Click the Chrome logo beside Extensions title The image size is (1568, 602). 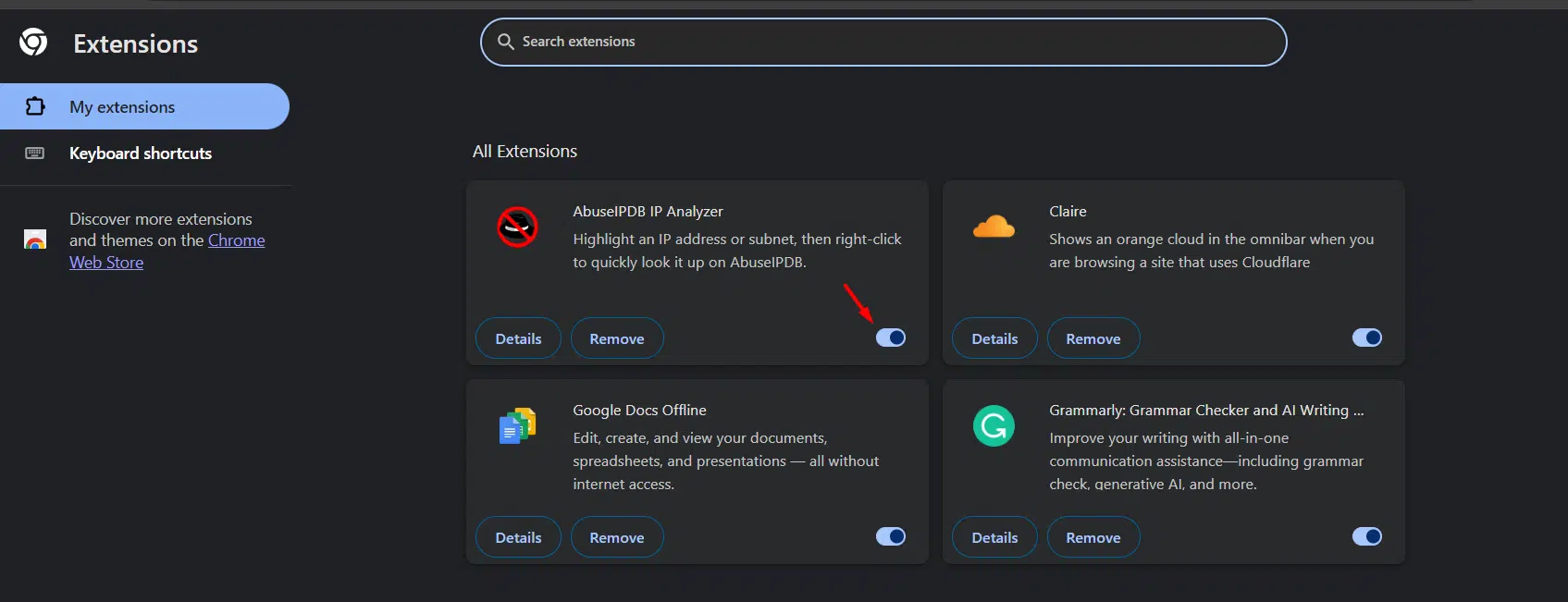[33, 42]
